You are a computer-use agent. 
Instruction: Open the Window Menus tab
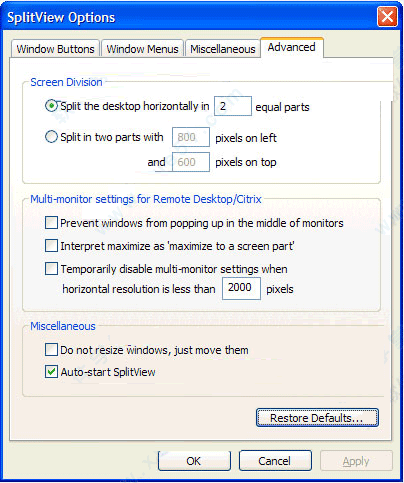click(142, 49)
